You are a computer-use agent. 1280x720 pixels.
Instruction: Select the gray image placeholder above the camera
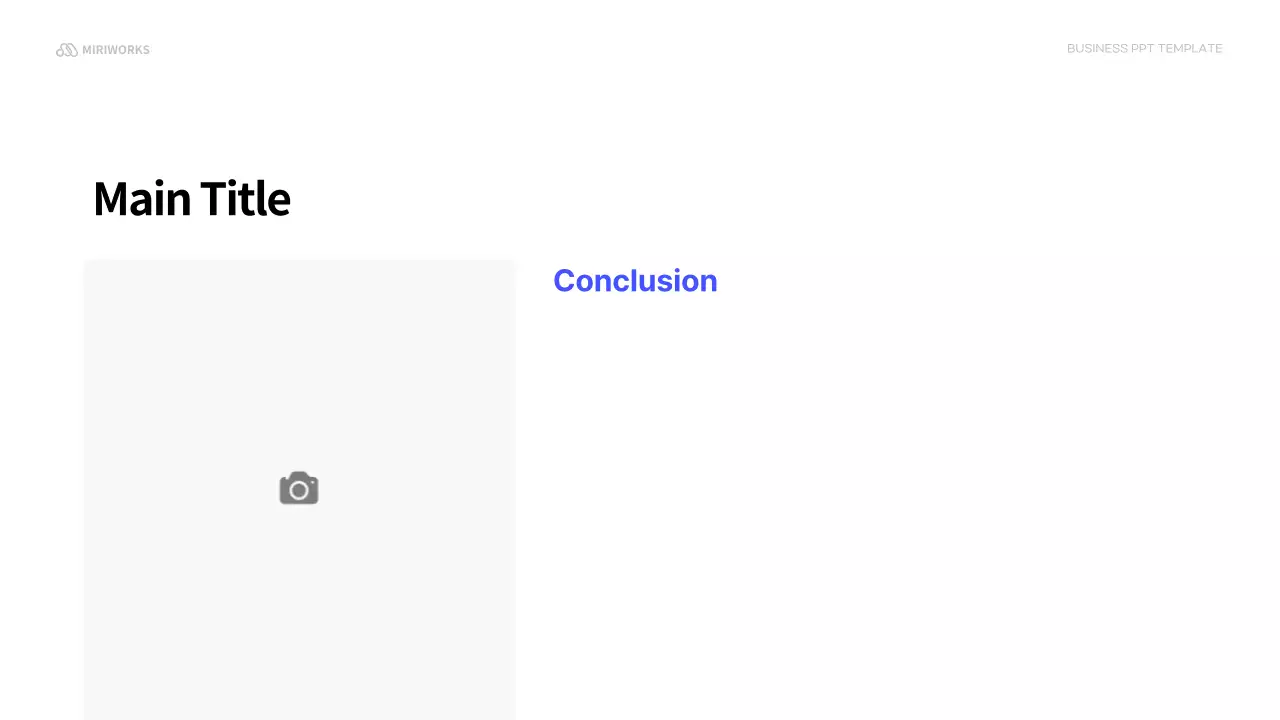tap(299, 360)
